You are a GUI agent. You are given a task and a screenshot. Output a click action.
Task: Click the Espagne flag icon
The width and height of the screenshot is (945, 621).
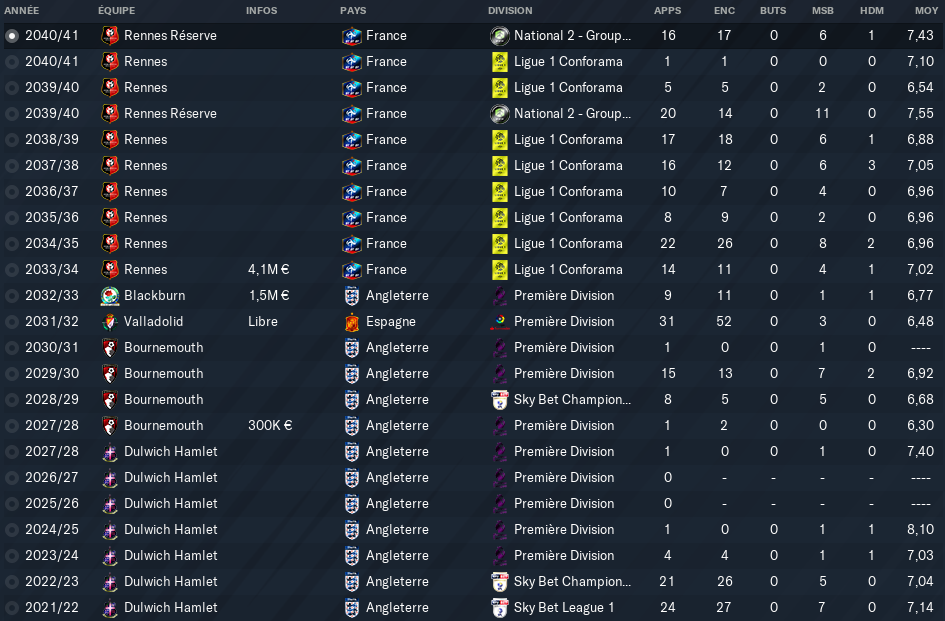point(351,321)
